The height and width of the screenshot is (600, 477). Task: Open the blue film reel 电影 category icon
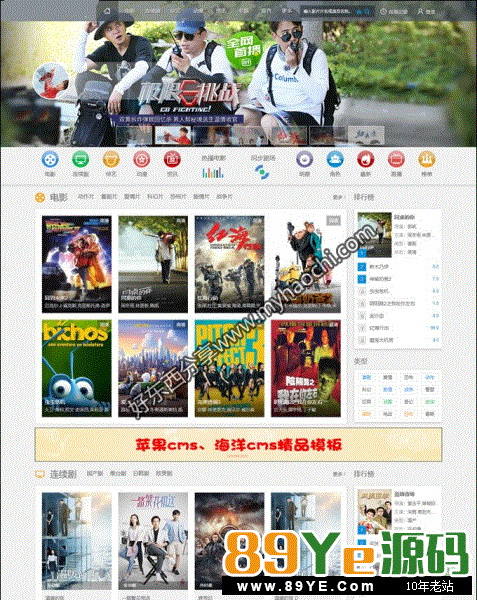50,160
